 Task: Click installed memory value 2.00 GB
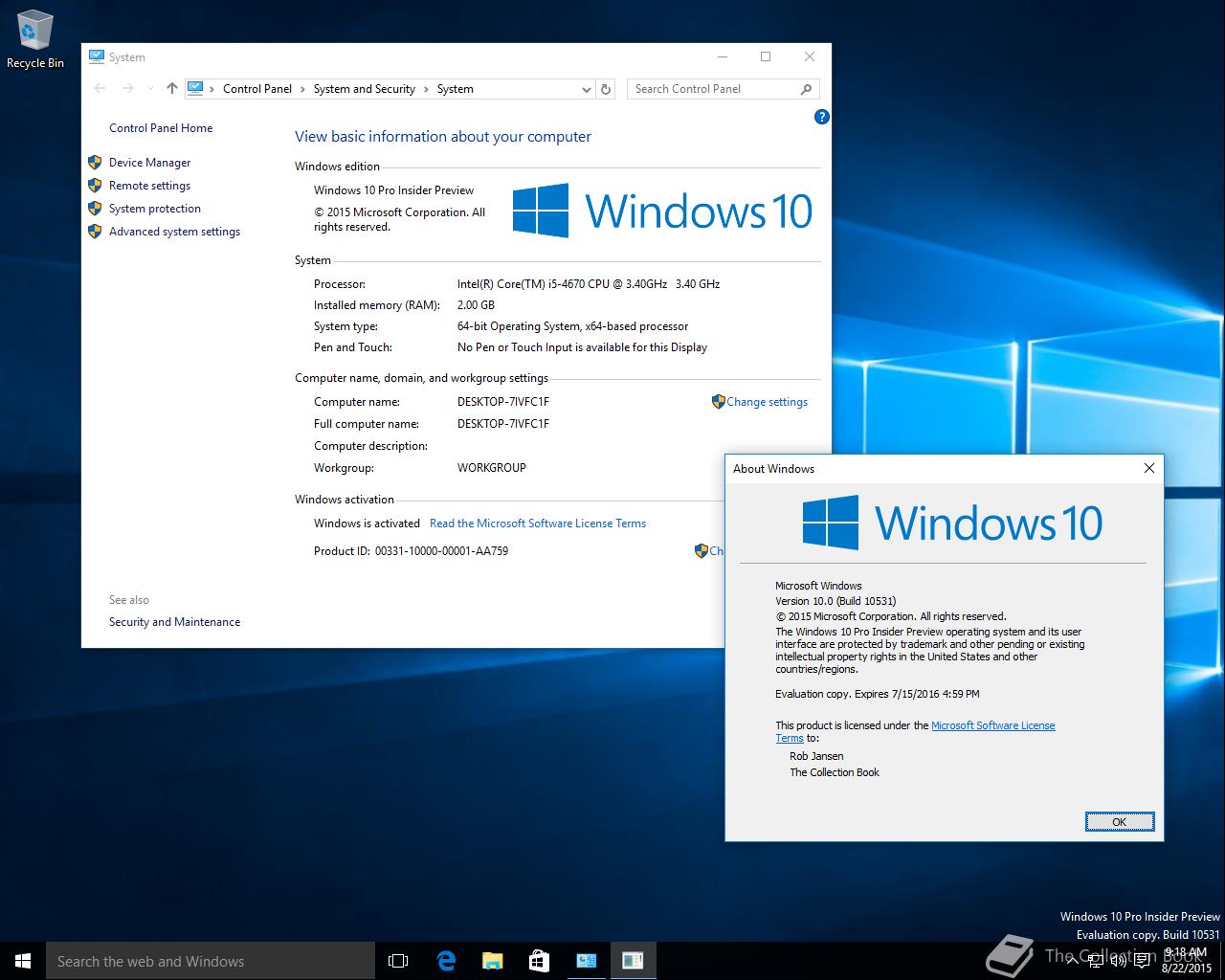[476, 305]
